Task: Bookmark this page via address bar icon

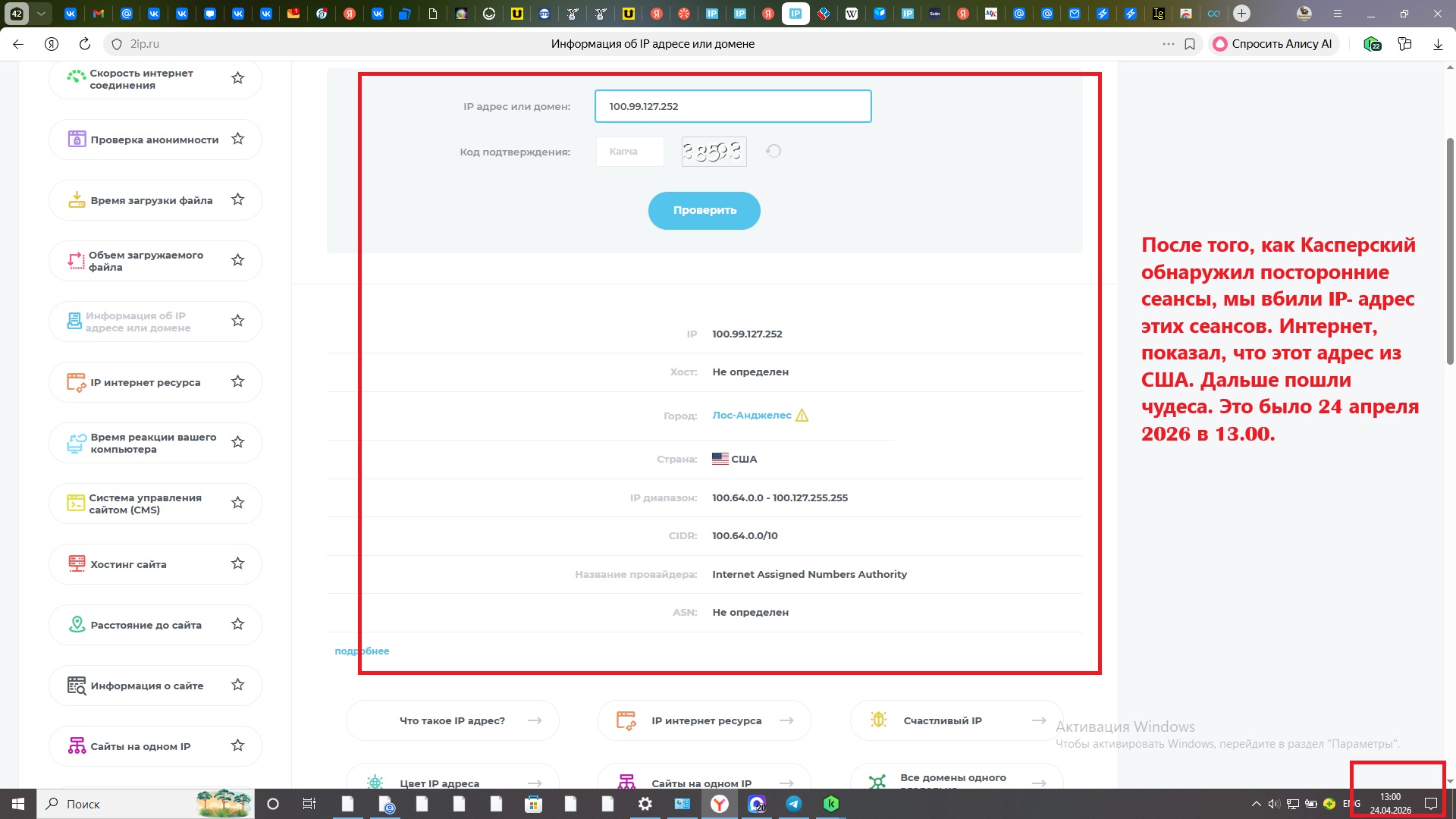Action: [1190, 44]
